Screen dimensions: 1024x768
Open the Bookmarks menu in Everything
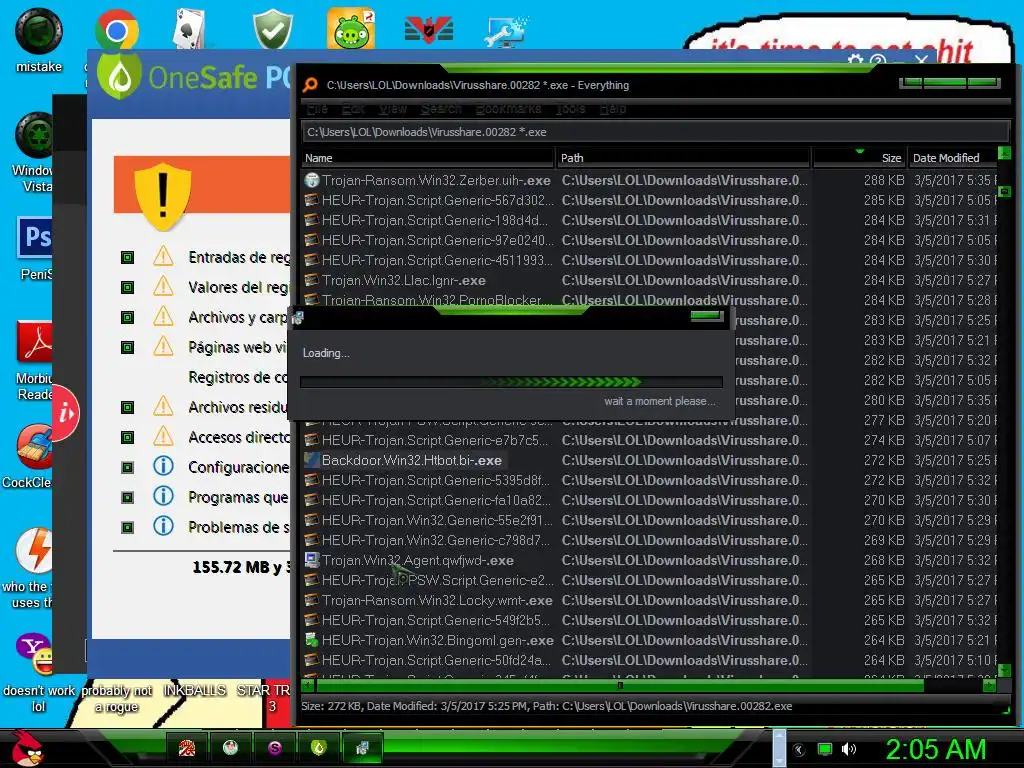click(x=508, y=108)
